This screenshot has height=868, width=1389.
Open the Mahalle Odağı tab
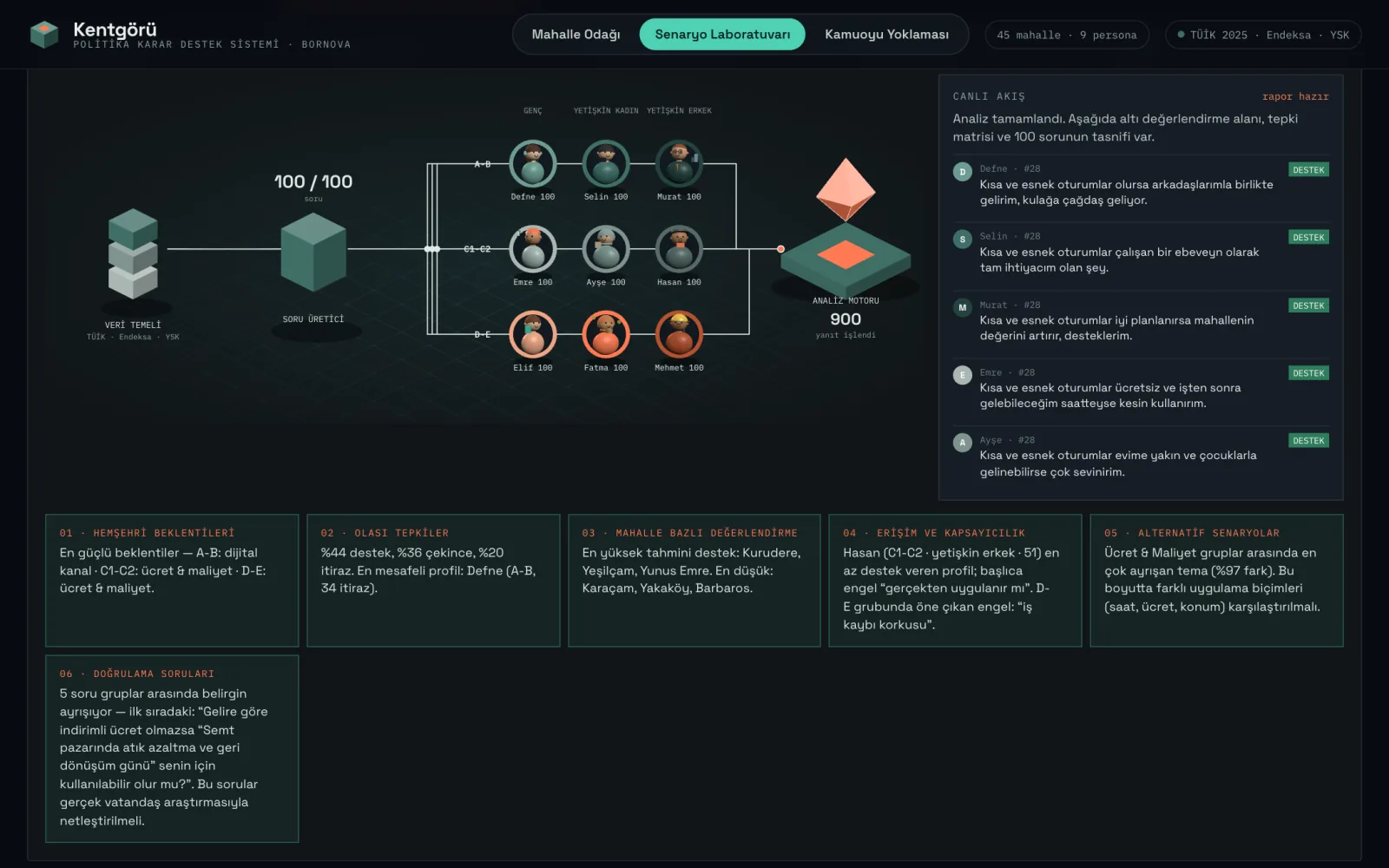point(576,35)
